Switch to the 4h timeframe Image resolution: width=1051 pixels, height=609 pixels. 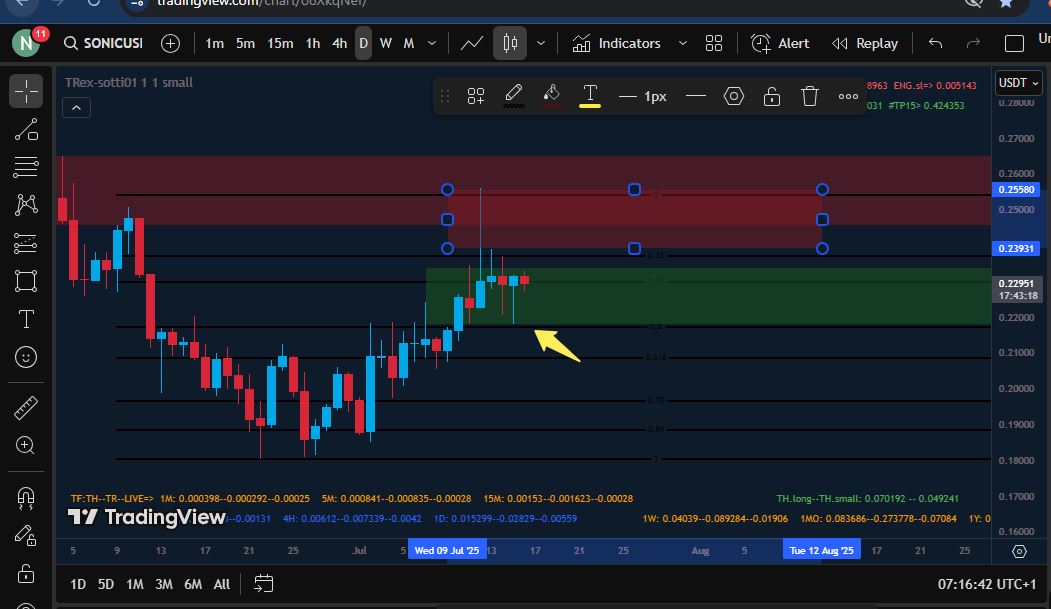pyautogui.click(x=340, y=44)
